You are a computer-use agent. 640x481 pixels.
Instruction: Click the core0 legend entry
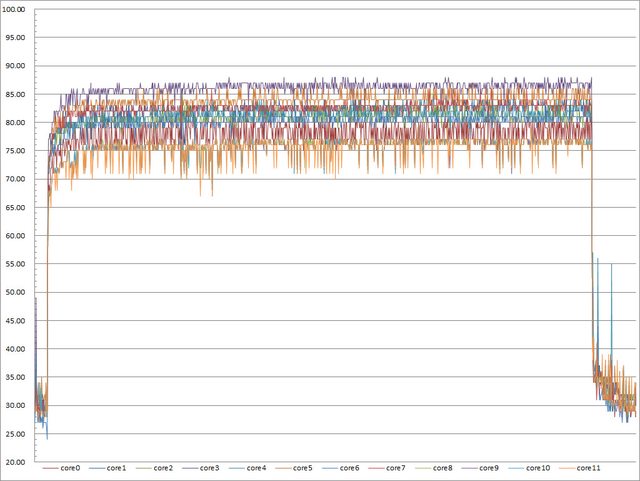point(70,468)
